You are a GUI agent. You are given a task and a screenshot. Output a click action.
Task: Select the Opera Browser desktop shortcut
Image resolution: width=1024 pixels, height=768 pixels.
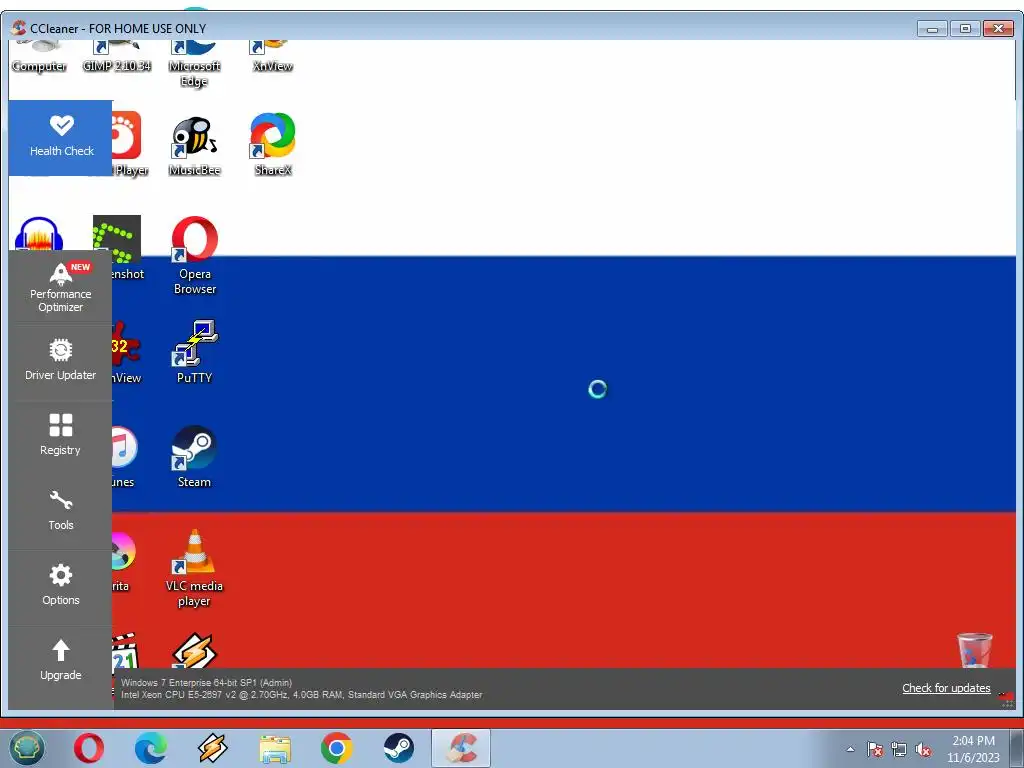click(195, 256)
